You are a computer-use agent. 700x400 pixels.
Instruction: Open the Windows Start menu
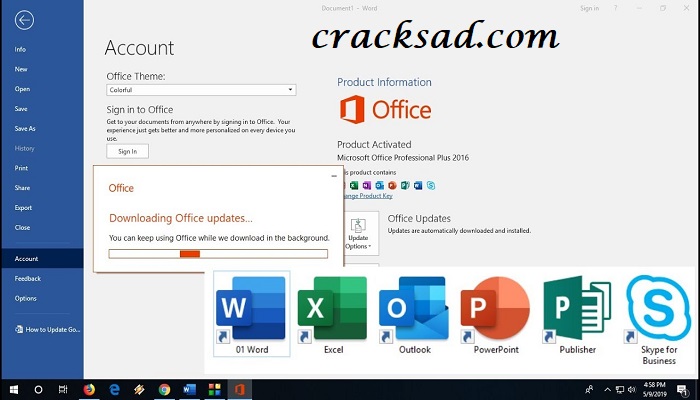coord(13,389)
